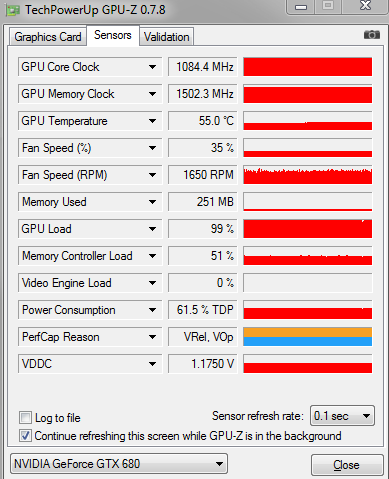Switch to the Validation tab
This screenshot has width=389, height=479.
pyautogui.click(x=166, y=37)
